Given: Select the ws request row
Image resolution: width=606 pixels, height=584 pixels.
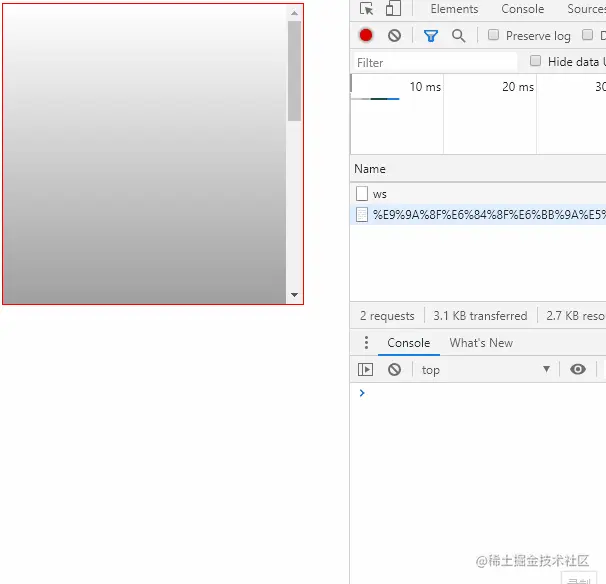Looking at the screenshot, I should pyautogui.click(x=478, y=194).
